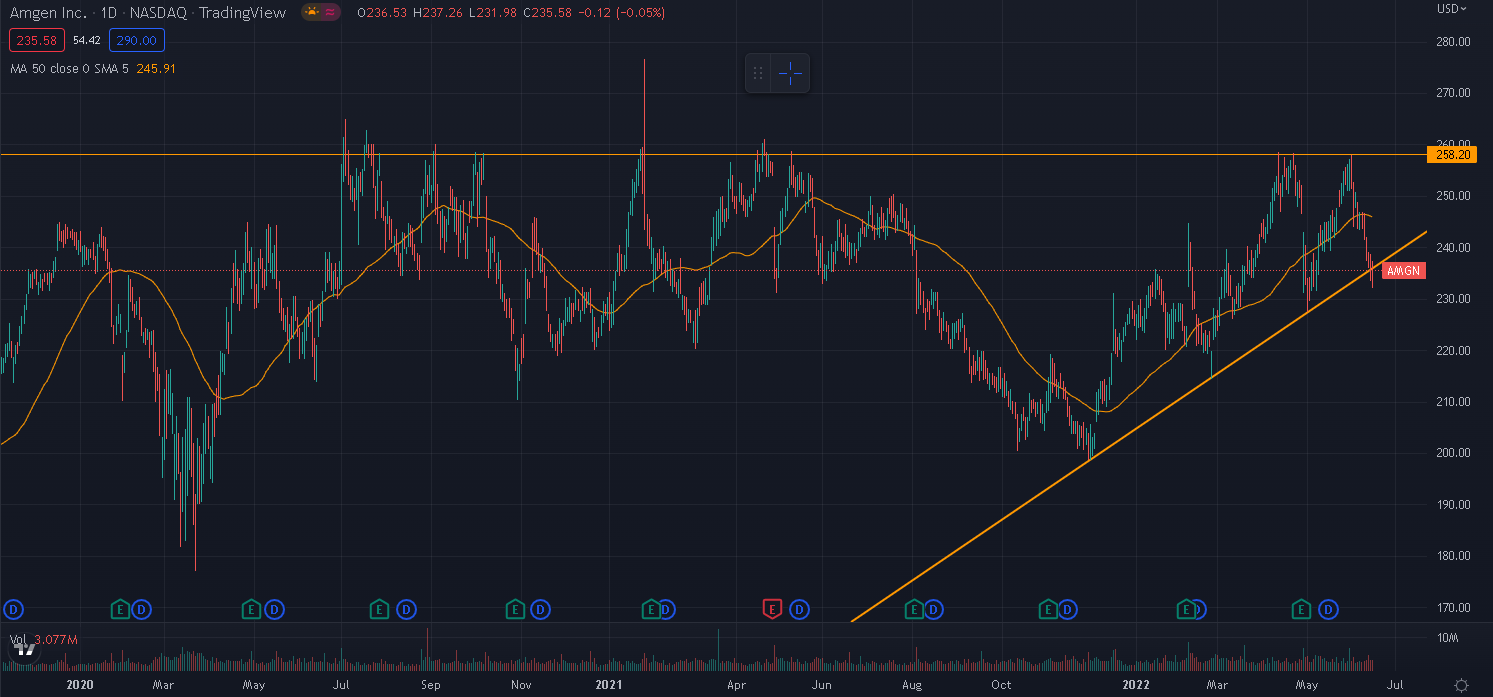Open the red earnings E marker of April 2021

click(x=772, y=608)
